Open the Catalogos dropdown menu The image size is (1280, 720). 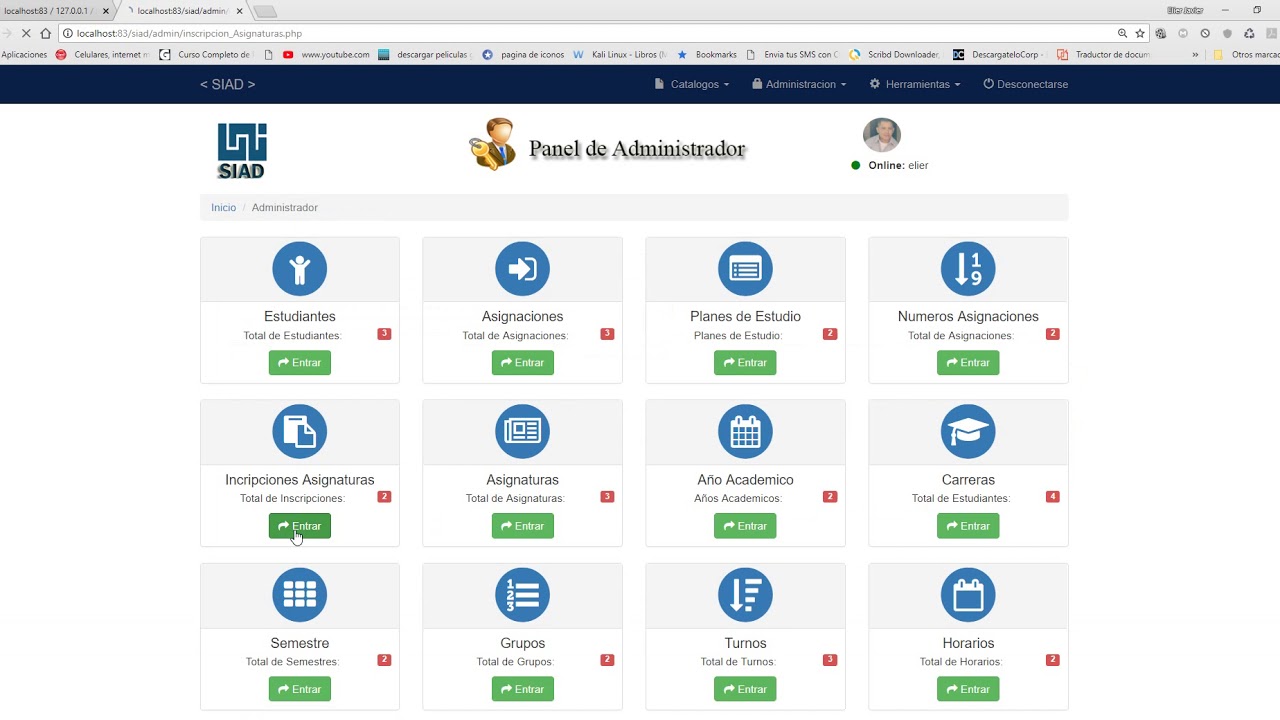pos(692,84)
